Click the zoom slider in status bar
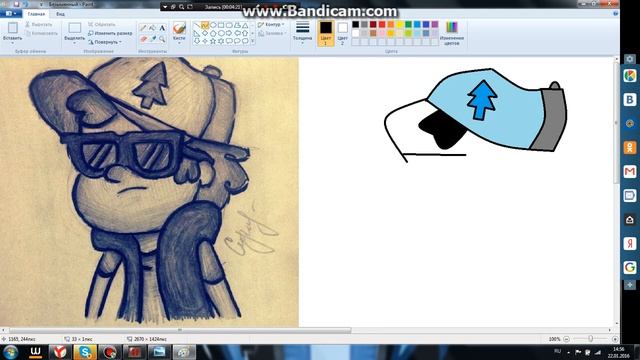The image size is (640, 360). tap(591, 339)
